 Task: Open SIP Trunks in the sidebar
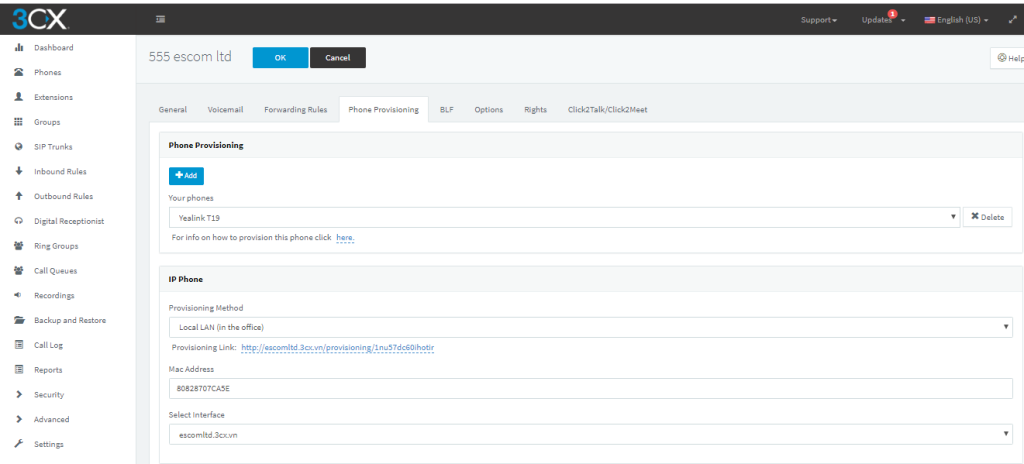point(54,147)
